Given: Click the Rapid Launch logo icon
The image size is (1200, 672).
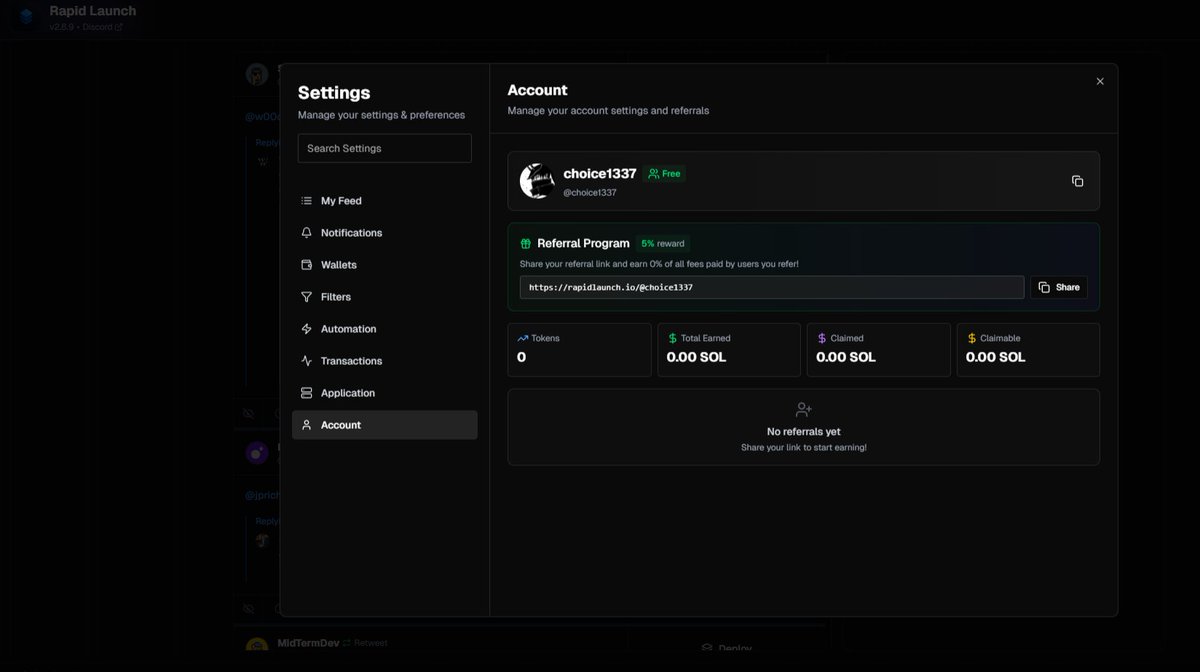Looking at the screenshot, I should click(x=27, y=16).
